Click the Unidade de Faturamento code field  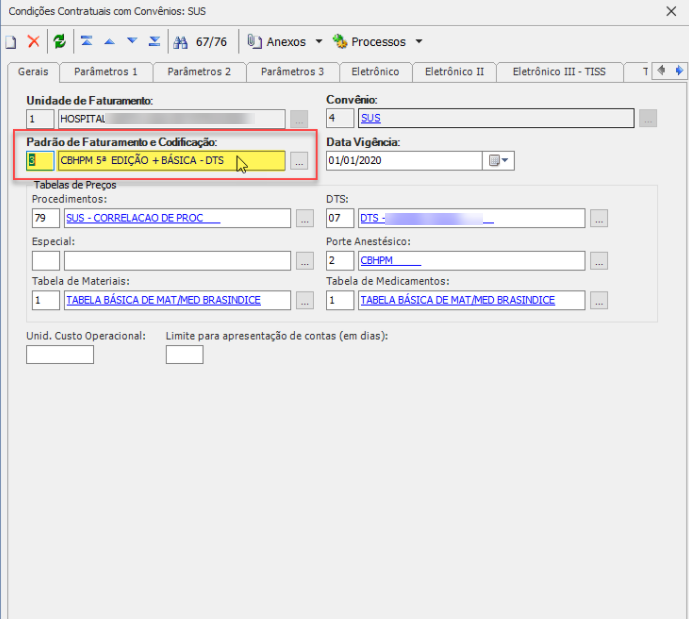pyautogui.click(x=40, y=119)
